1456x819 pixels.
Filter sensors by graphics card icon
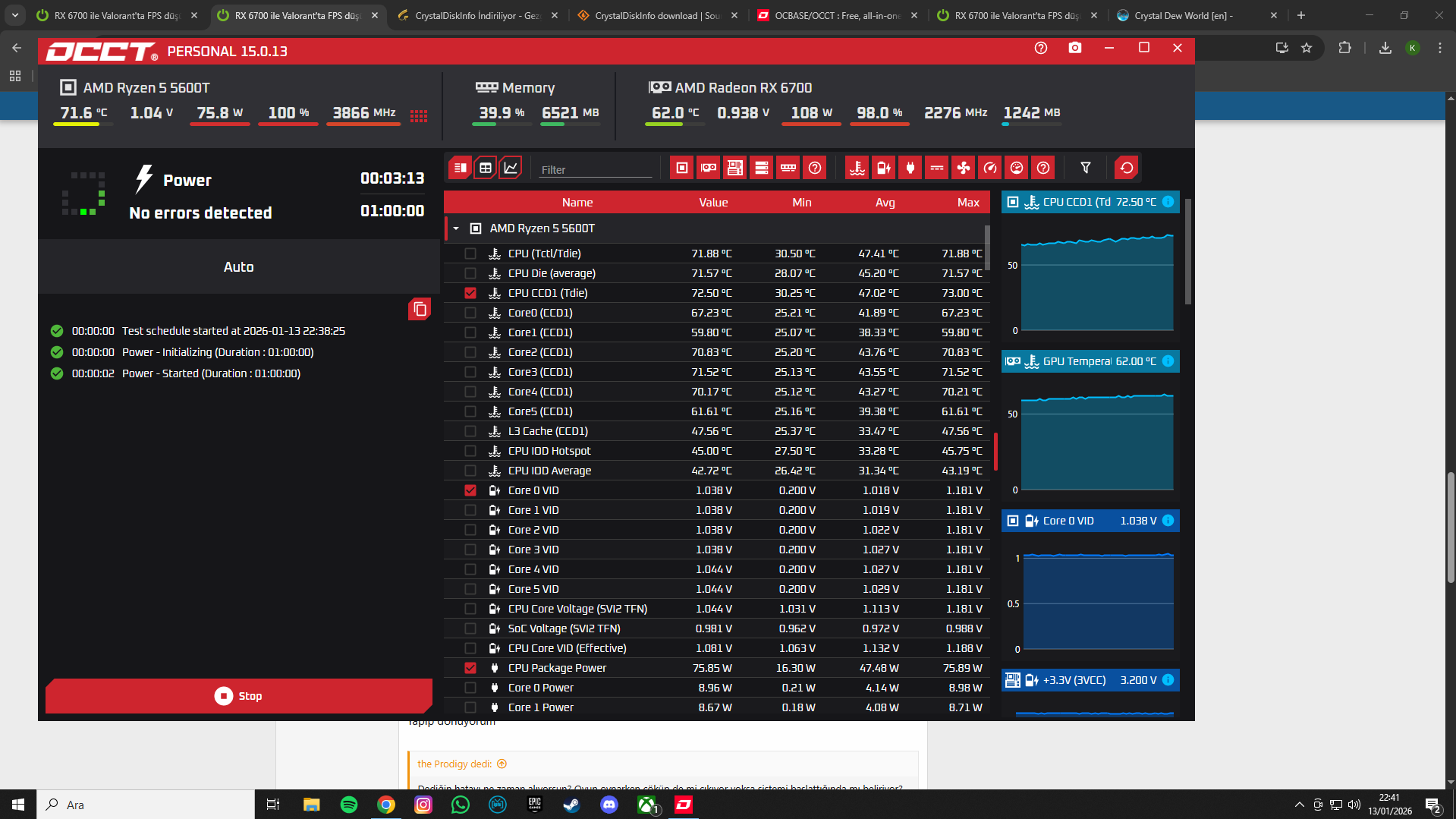pyautogui.click(x=709, y=168)
